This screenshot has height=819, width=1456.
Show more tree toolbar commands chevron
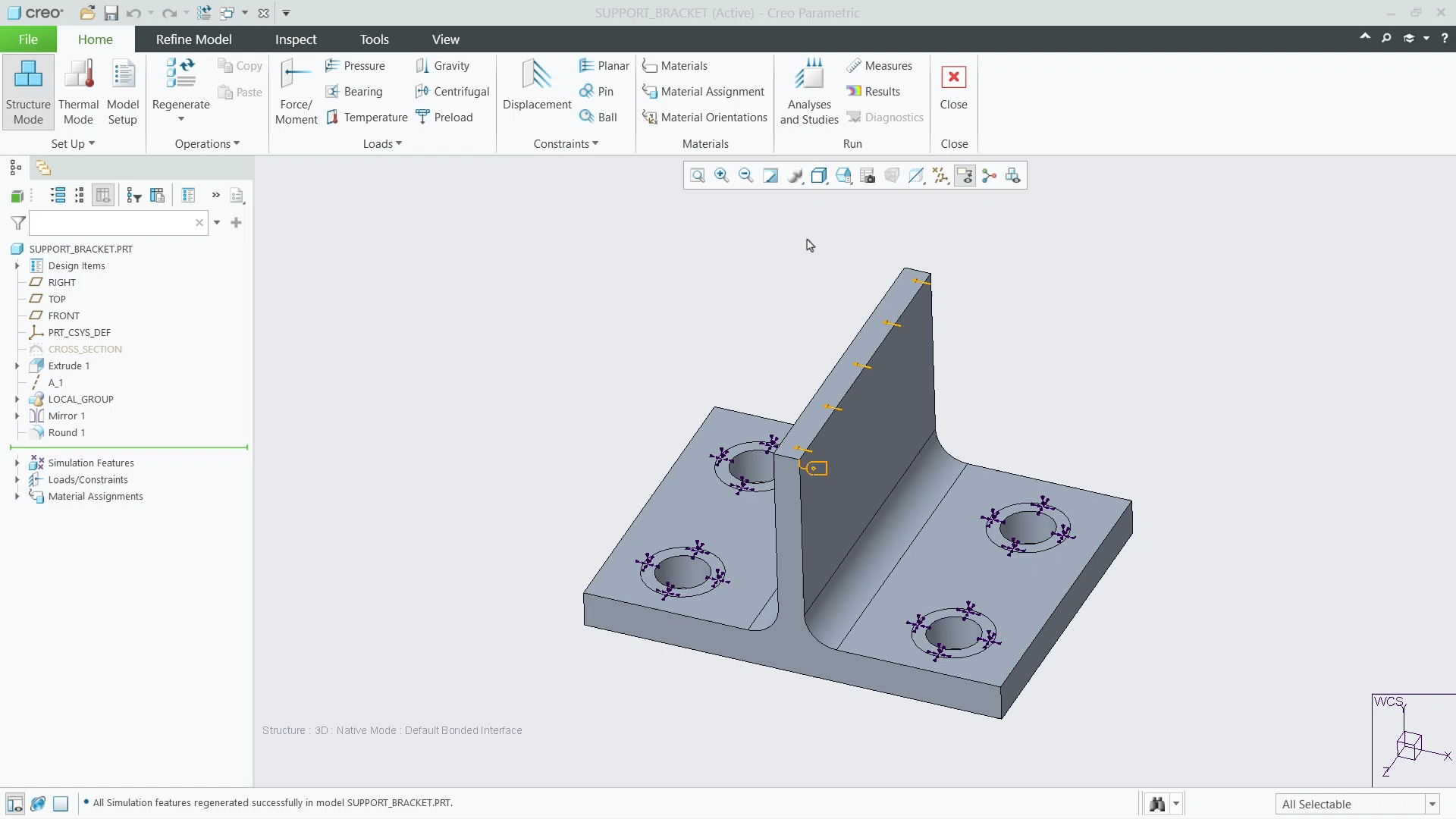point(215,196)
